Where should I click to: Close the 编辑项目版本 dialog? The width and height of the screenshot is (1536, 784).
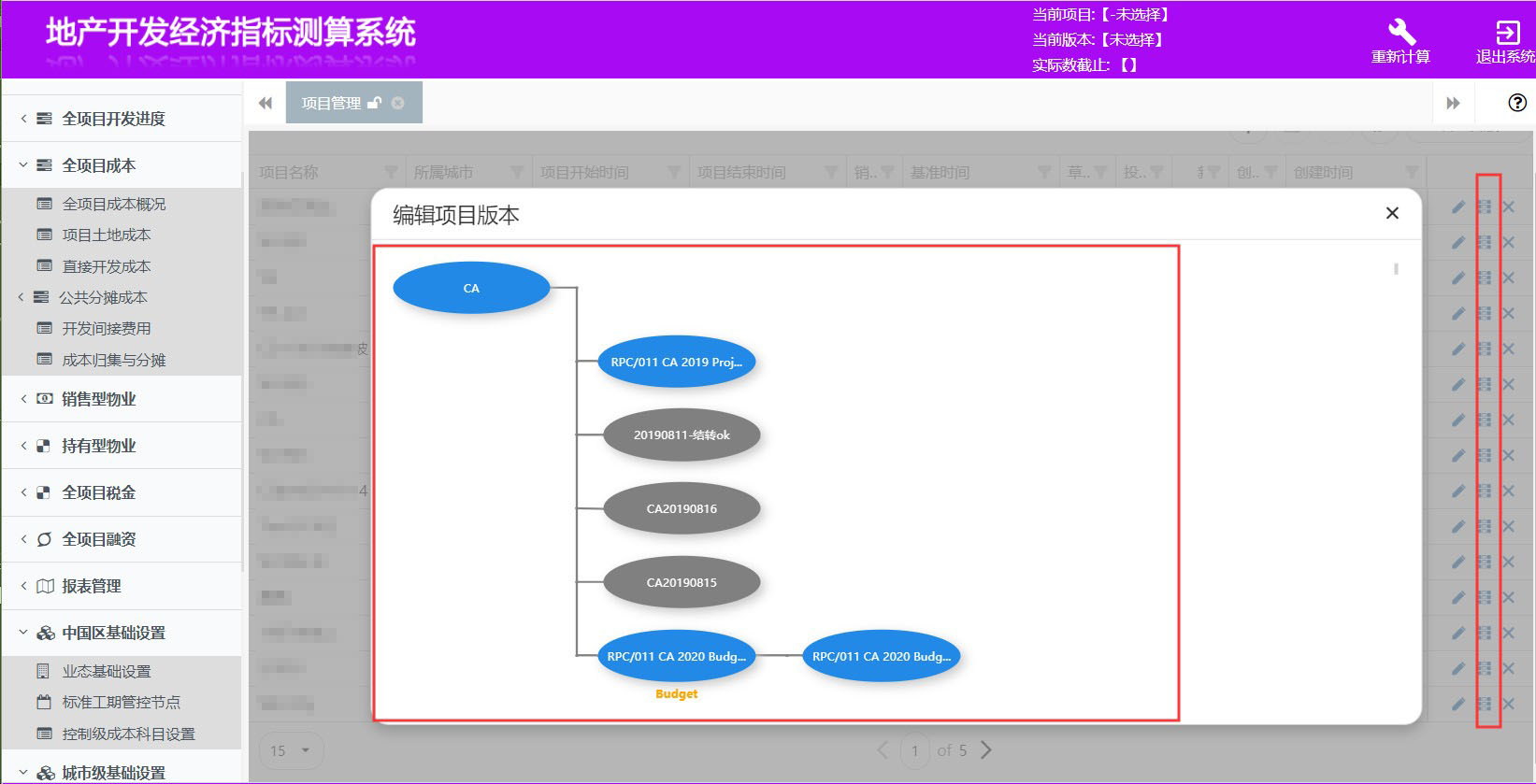(x=1392, y=213)
